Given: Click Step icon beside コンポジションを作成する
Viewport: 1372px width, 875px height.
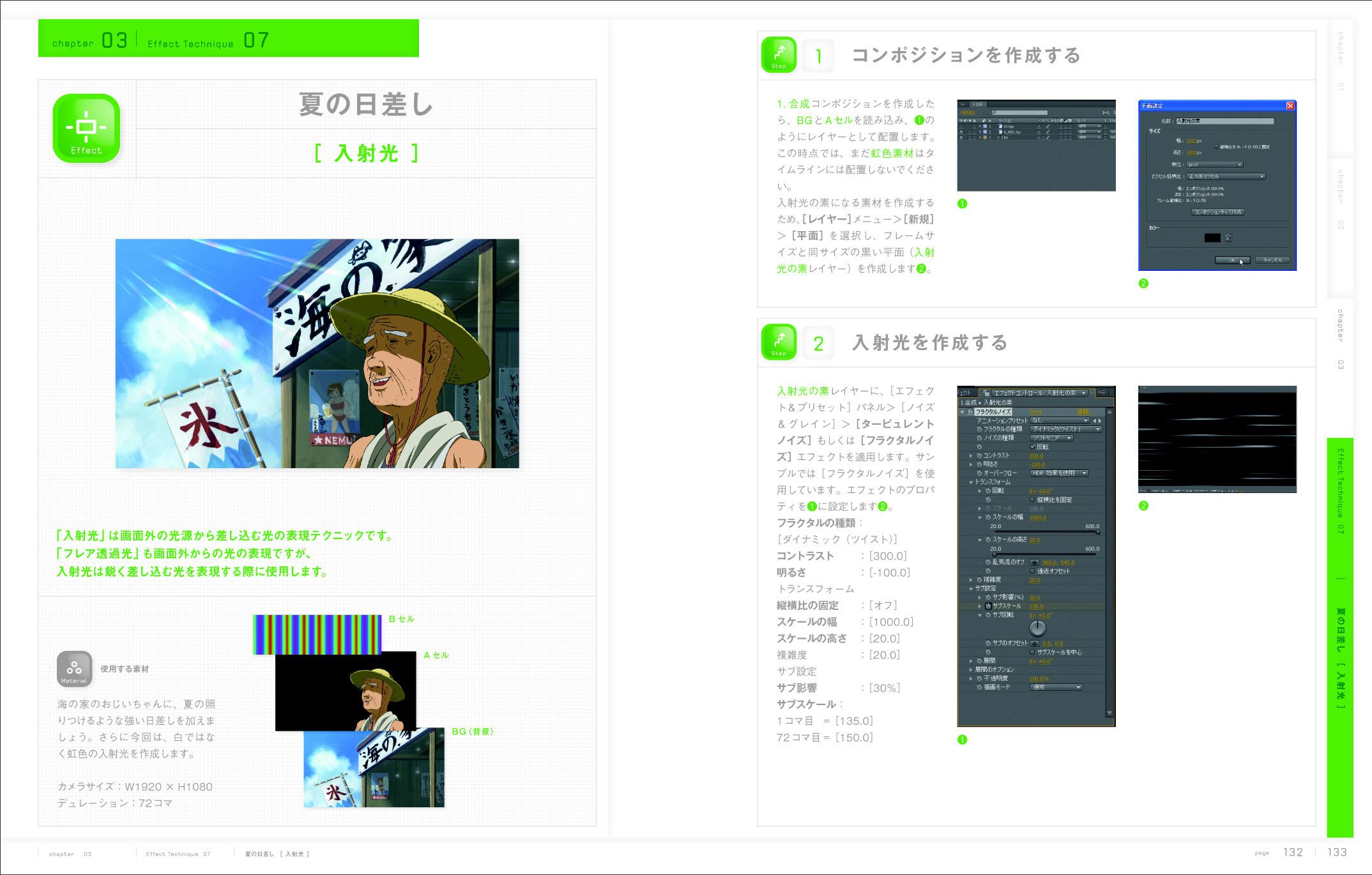Looking at the screenshot, I should [779, 55].
